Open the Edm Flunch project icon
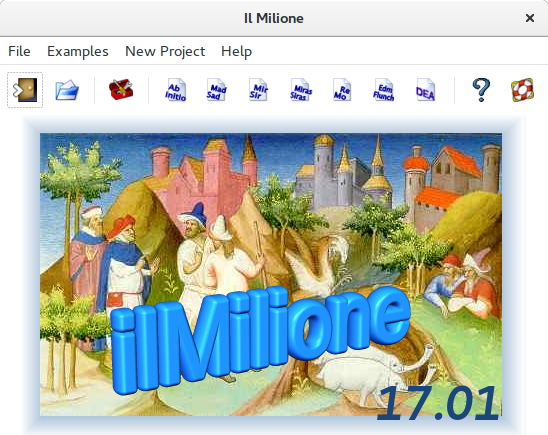Viewport: 548px width, 435px height. point(383,90)
